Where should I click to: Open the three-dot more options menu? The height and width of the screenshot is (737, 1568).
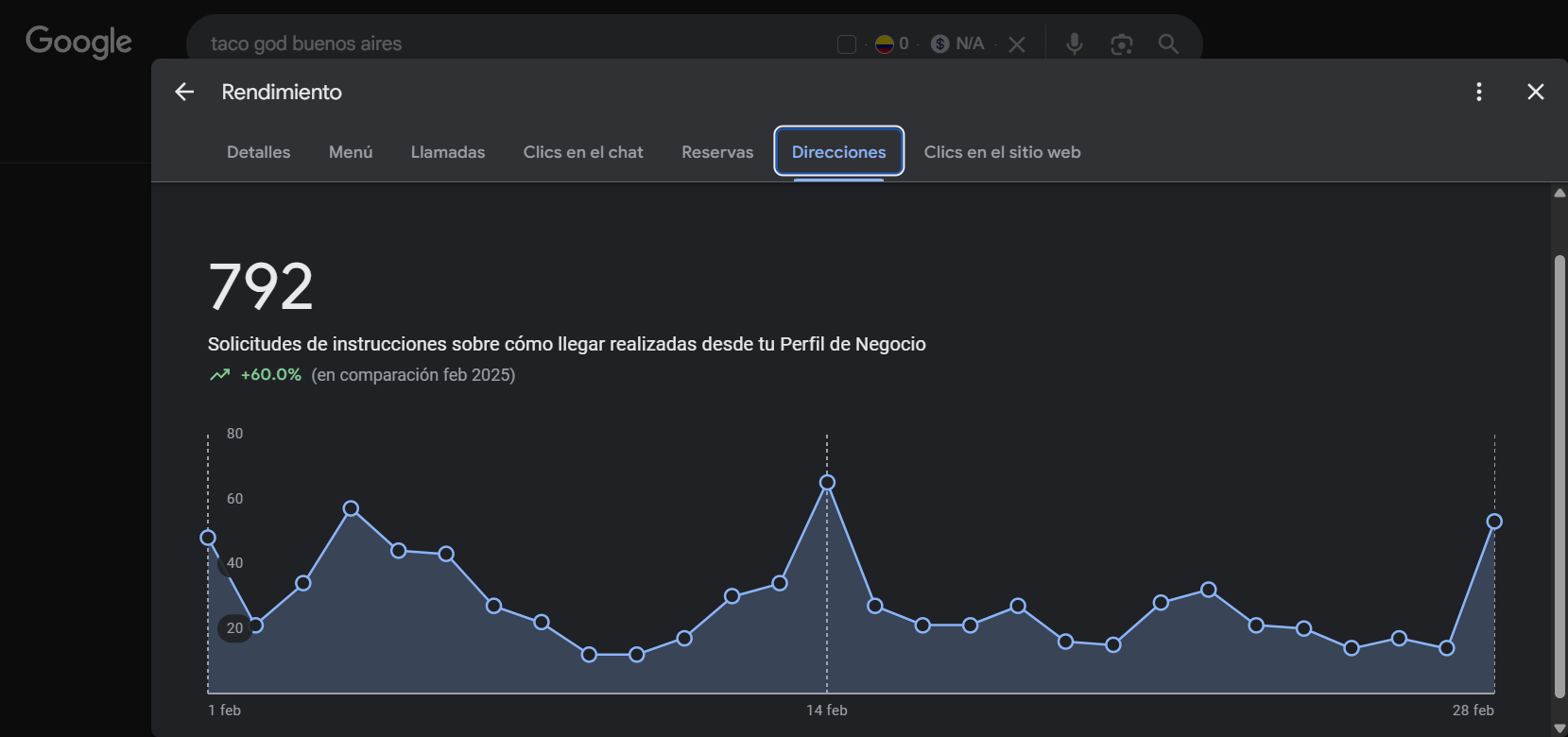tap(1479, 92)
